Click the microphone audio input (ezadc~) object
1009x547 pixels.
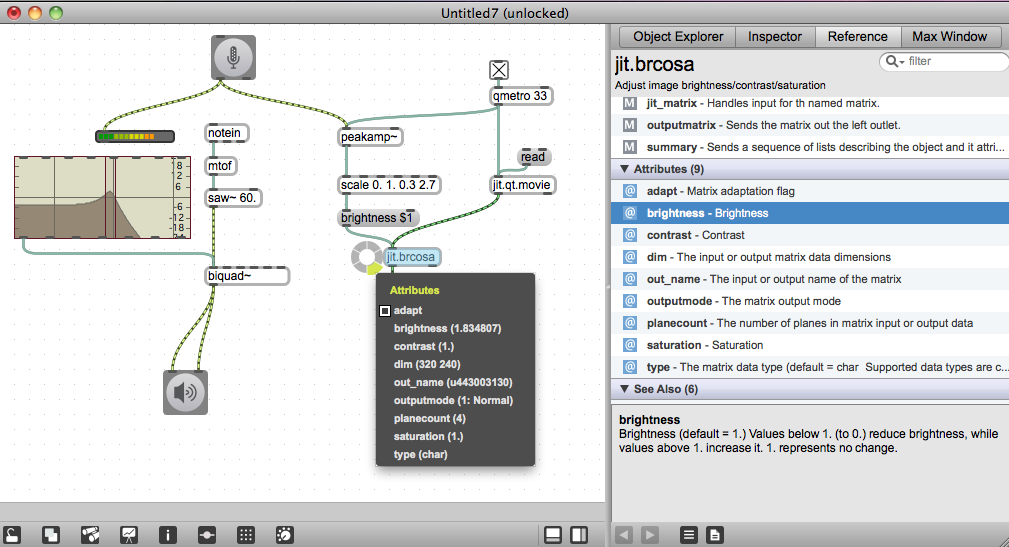click(x=233, y=58)
